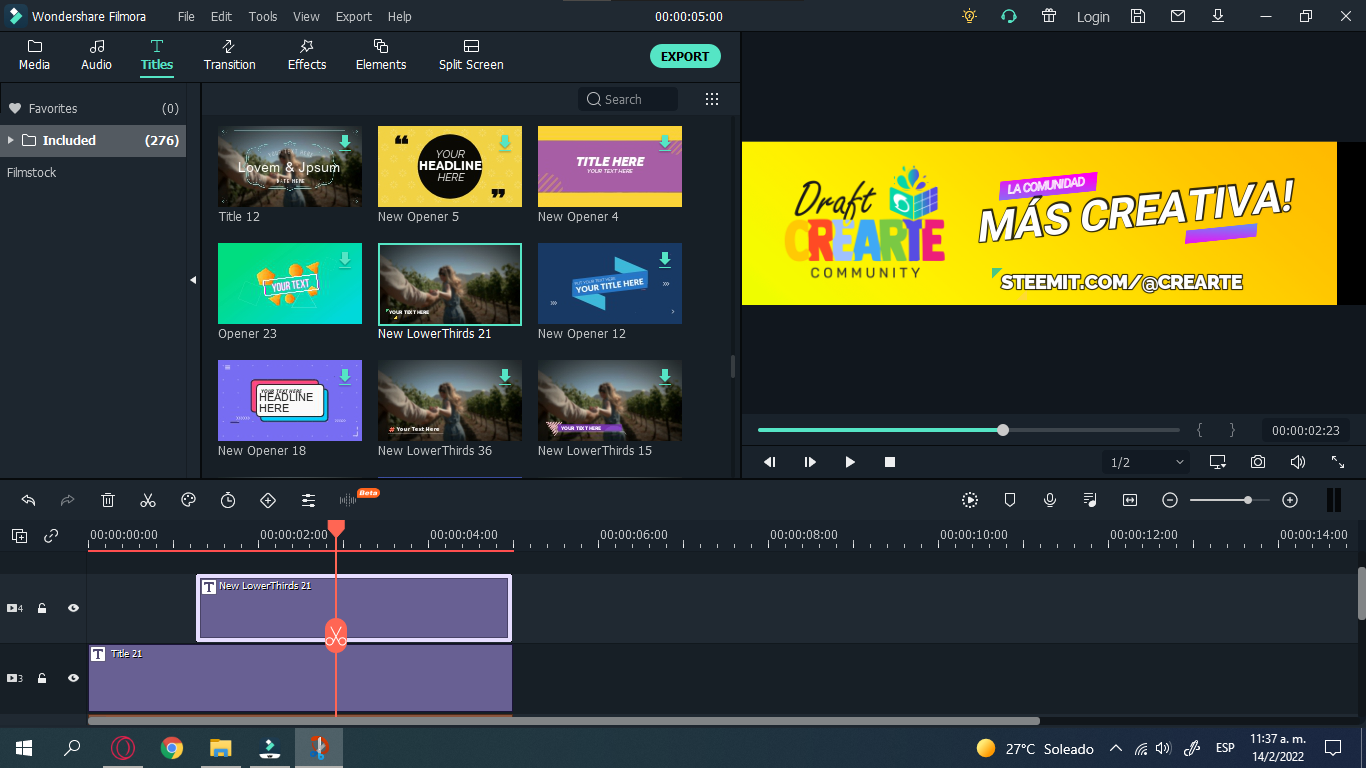This screenshot has height=768, width=1366.
Task: Click the timeline zoom slider handle
Action: [1248, 500]
